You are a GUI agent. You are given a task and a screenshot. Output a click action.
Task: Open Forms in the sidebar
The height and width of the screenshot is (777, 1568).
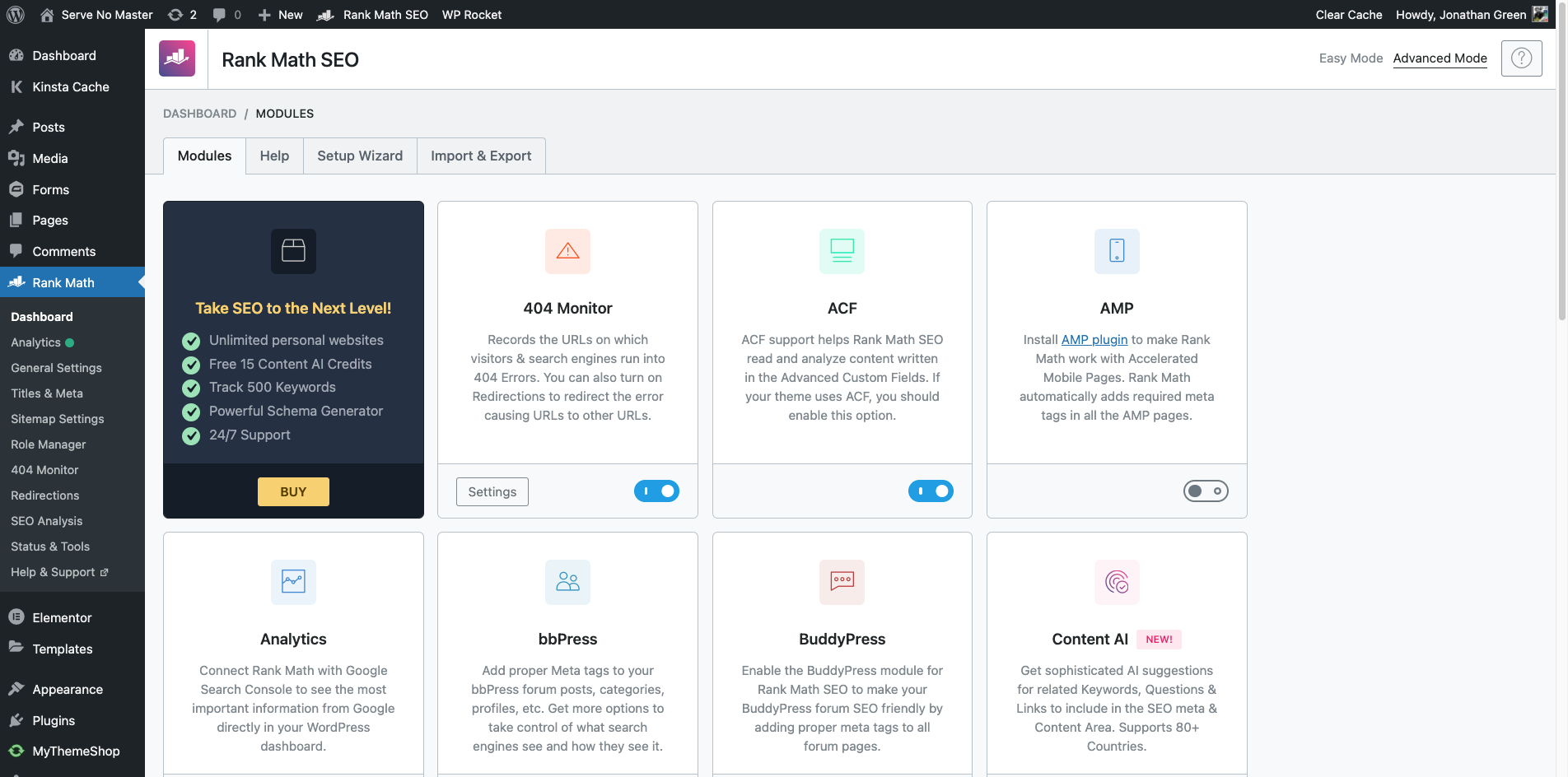72,189
